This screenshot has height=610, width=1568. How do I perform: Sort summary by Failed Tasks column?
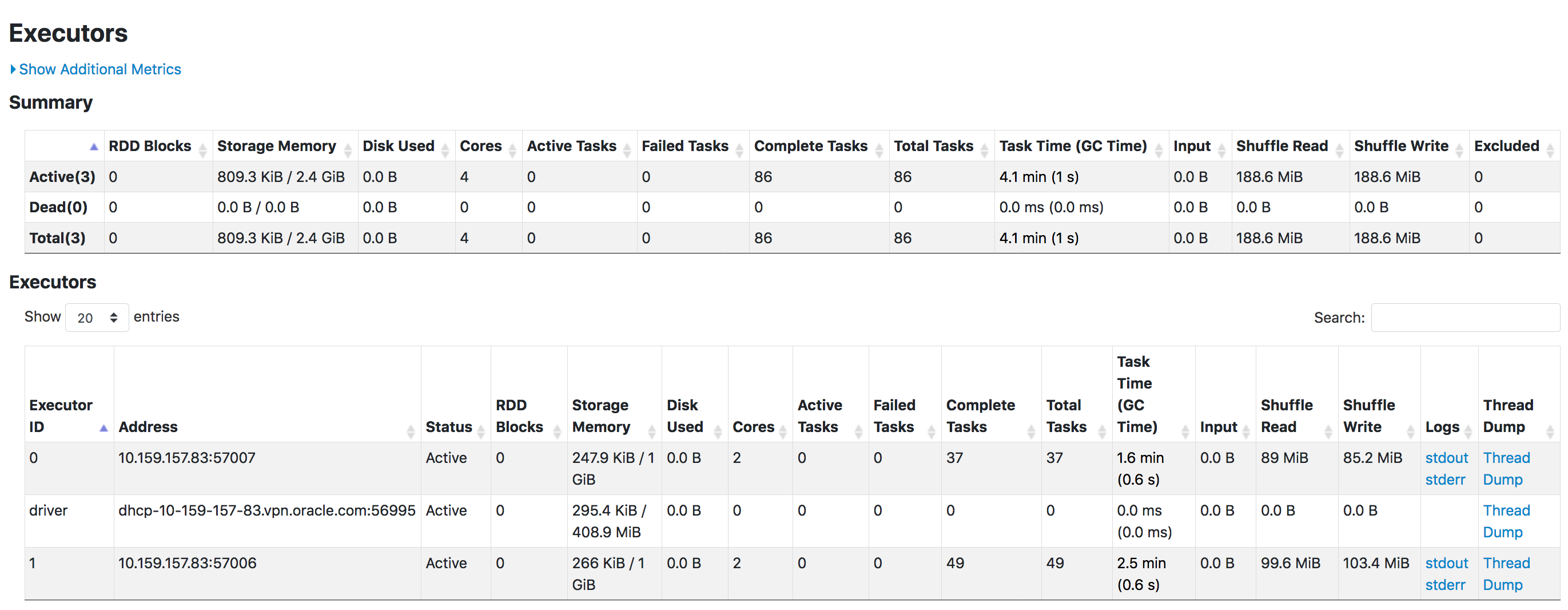coord(693,146)
